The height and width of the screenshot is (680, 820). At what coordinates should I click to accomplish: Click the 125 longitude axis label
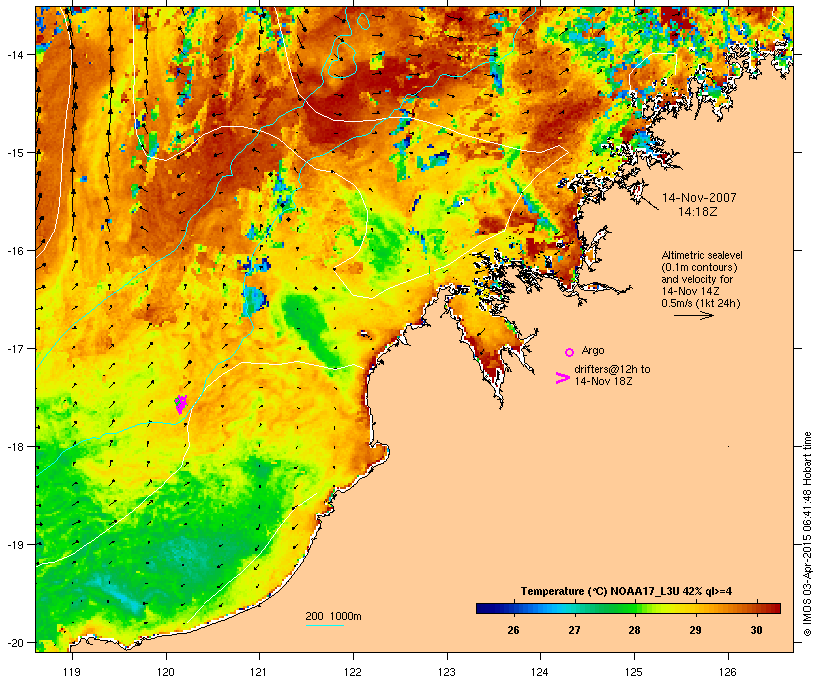point(634,672)
